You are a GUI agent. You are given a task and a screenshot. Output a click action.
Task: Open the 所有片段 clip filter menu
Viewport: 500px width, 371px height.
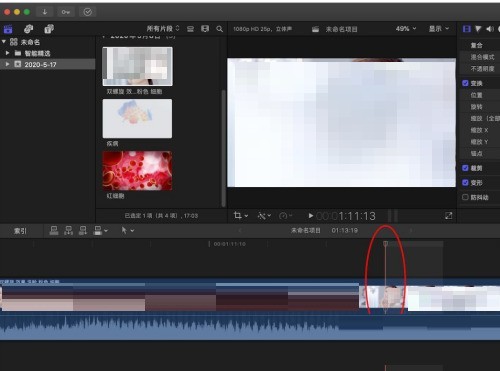163,29
